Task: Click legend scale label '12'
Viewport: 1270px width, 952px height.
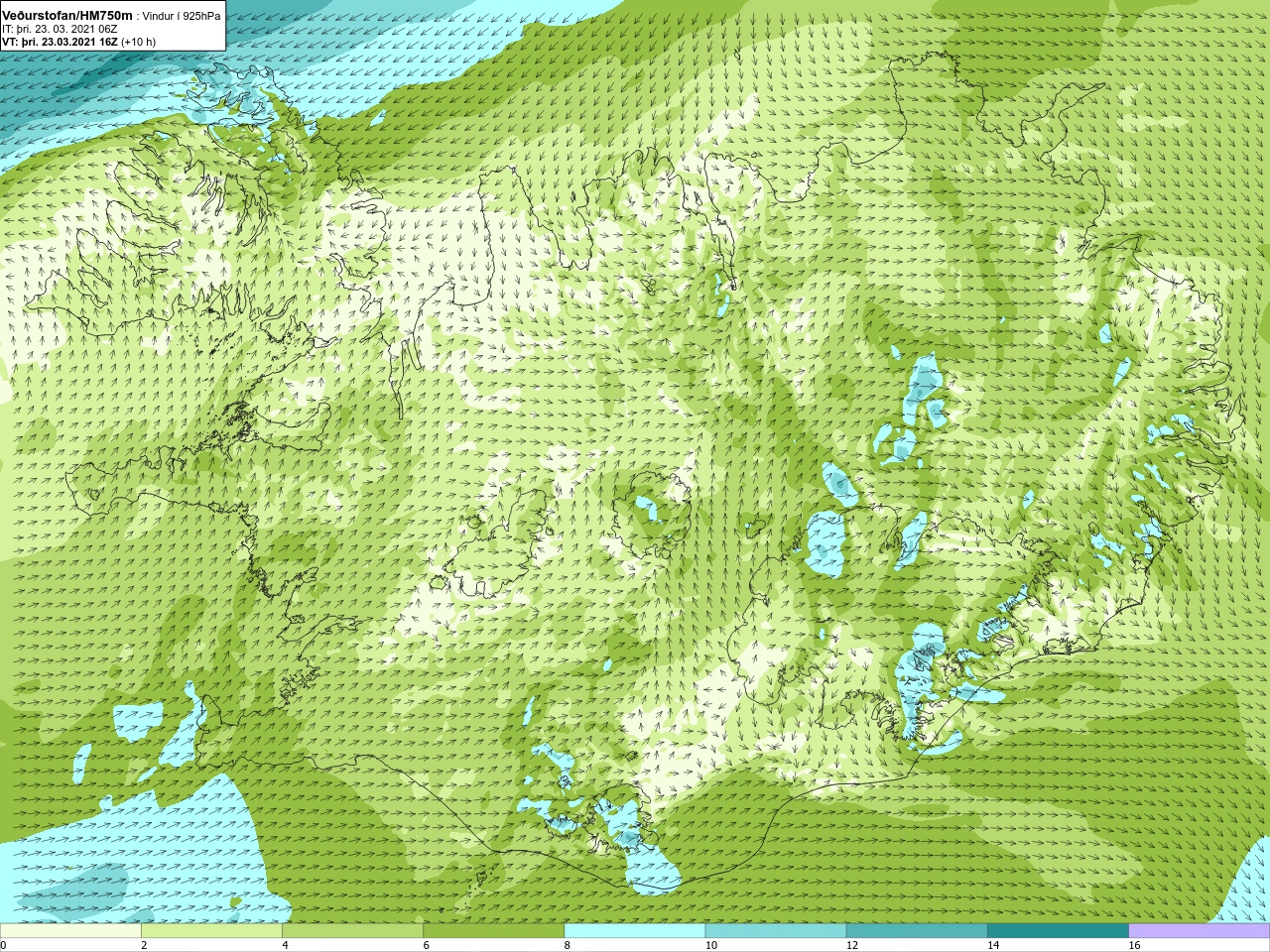Action: (x=851, y=945)
